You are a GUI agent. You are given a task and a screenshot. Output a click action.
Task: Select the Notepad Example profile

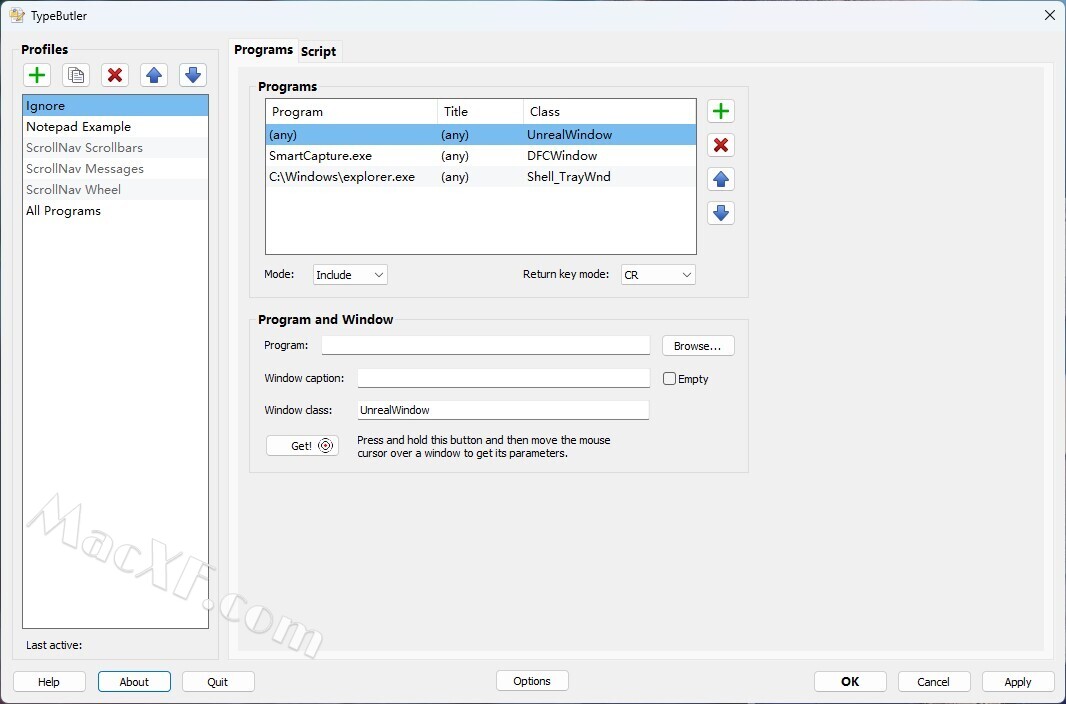coord(116,126)
